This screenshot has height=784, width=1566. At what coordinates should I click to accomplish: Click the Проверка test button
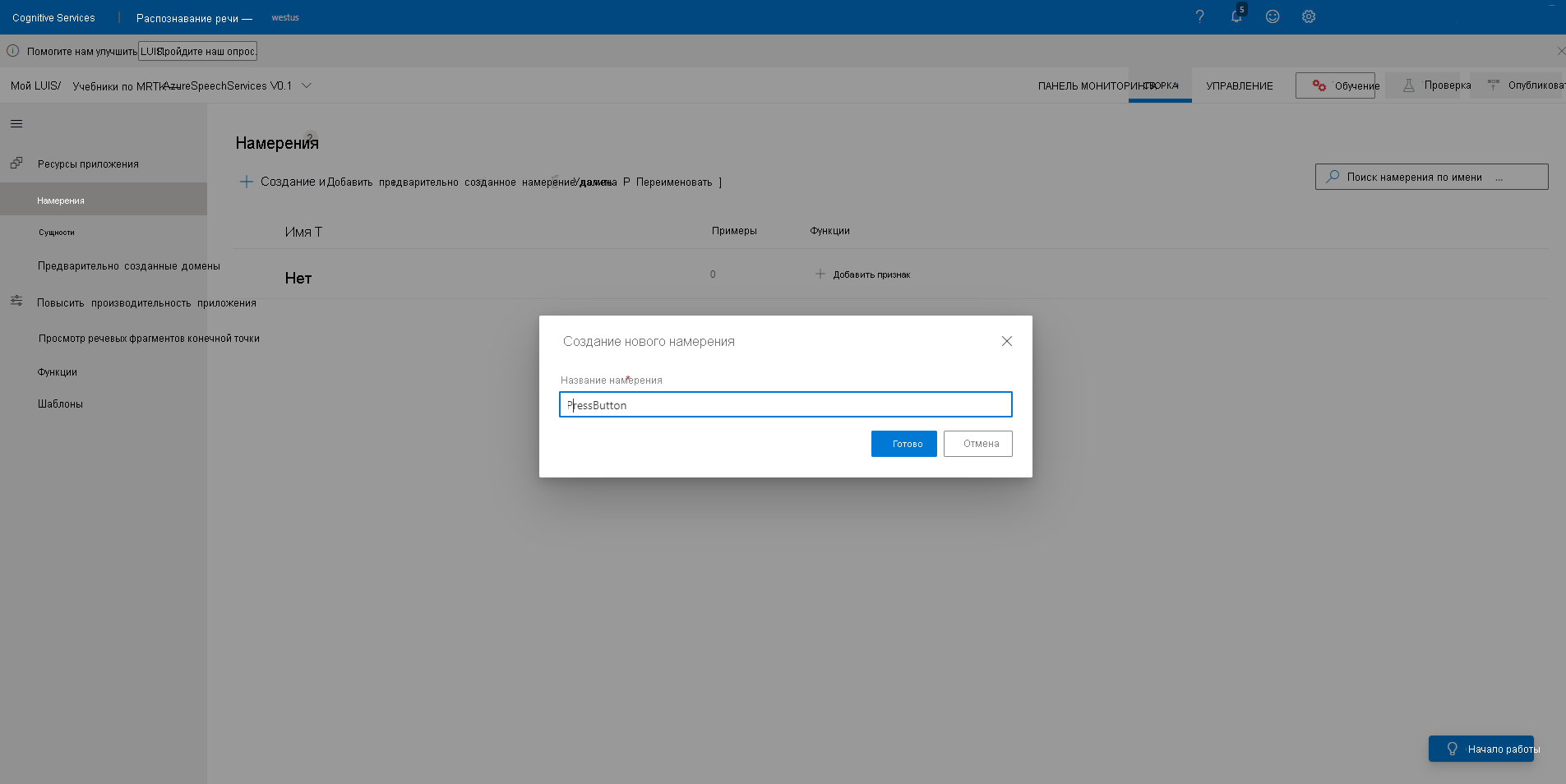coord(1423,85)
